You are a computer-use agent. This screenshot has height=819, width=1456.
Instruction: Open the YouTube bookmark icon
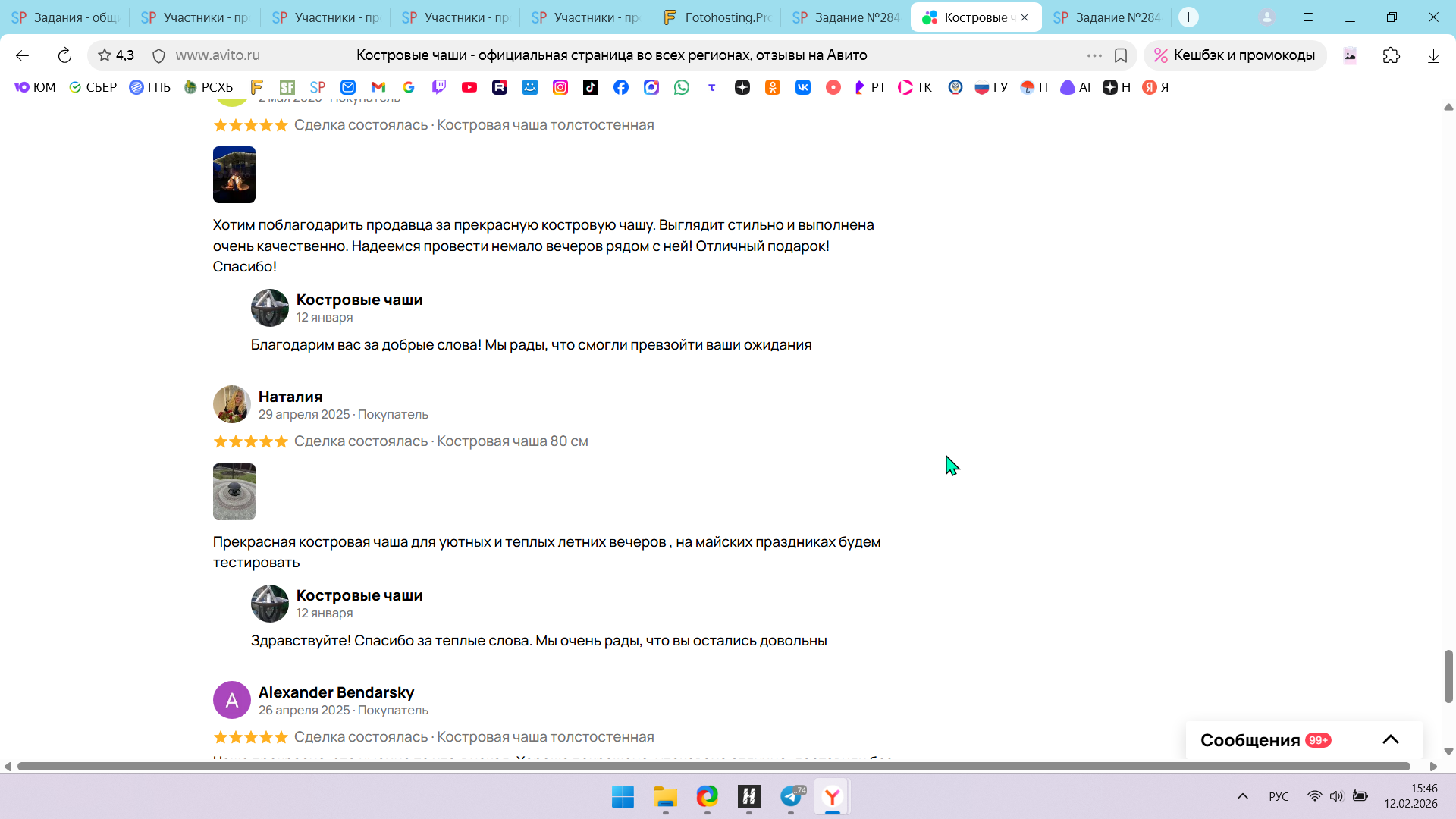click(469, 87)
